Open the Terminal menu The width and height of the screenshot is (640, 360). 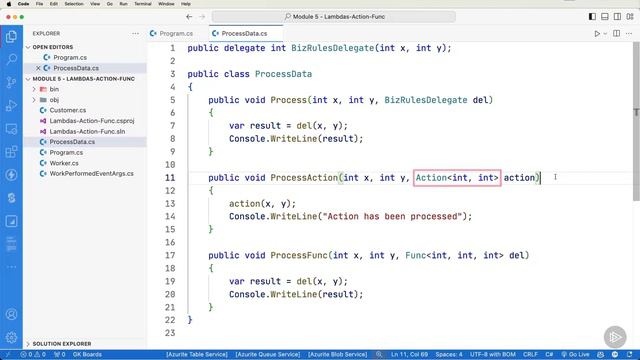tap(142, 4)
